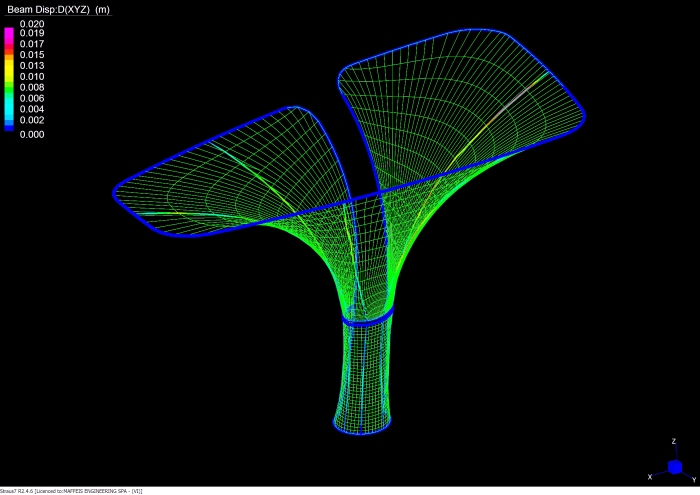Click the 0.010 legend value
Image resolution: width=700 pixels, height=495 pixels.
[x=31, y=77]
